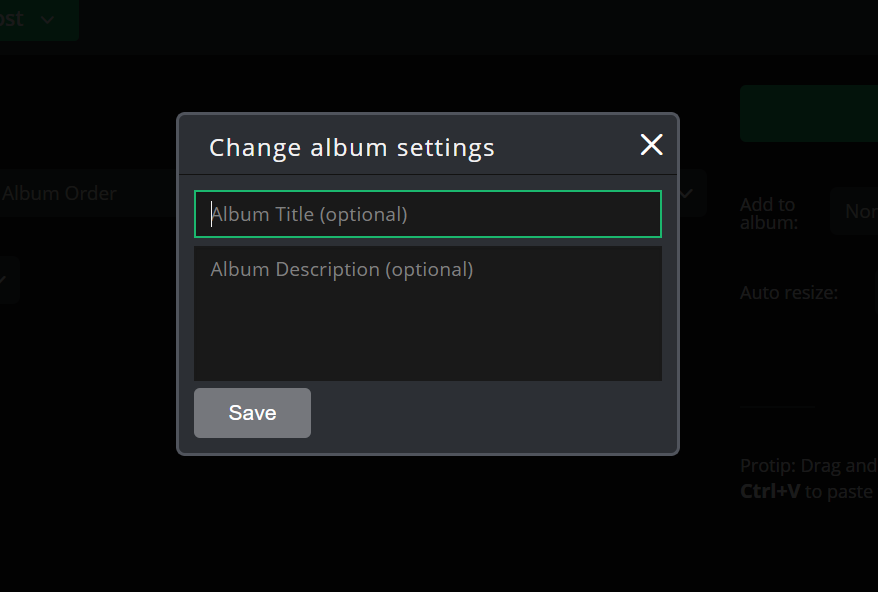
Task: Click the 'Auto resize:' label
Action: (789, 293)
